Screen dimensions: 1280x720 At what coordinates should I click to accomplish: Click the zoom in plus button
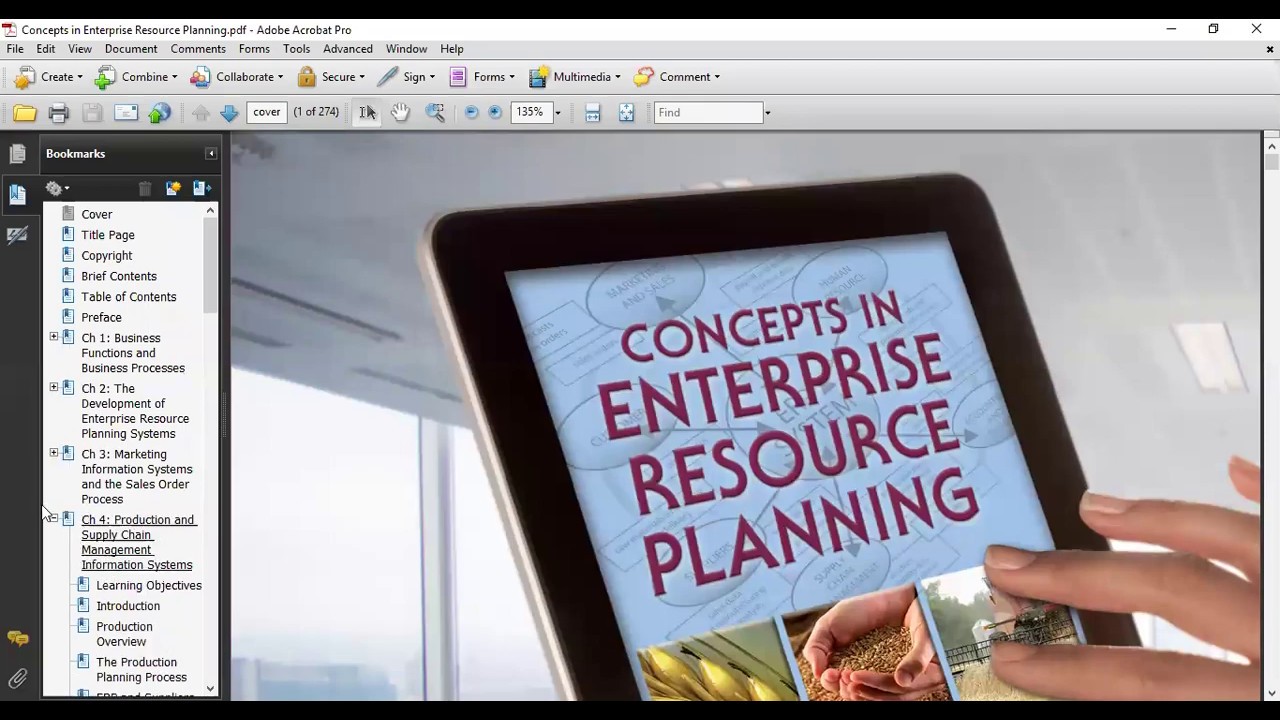point(495,113)
